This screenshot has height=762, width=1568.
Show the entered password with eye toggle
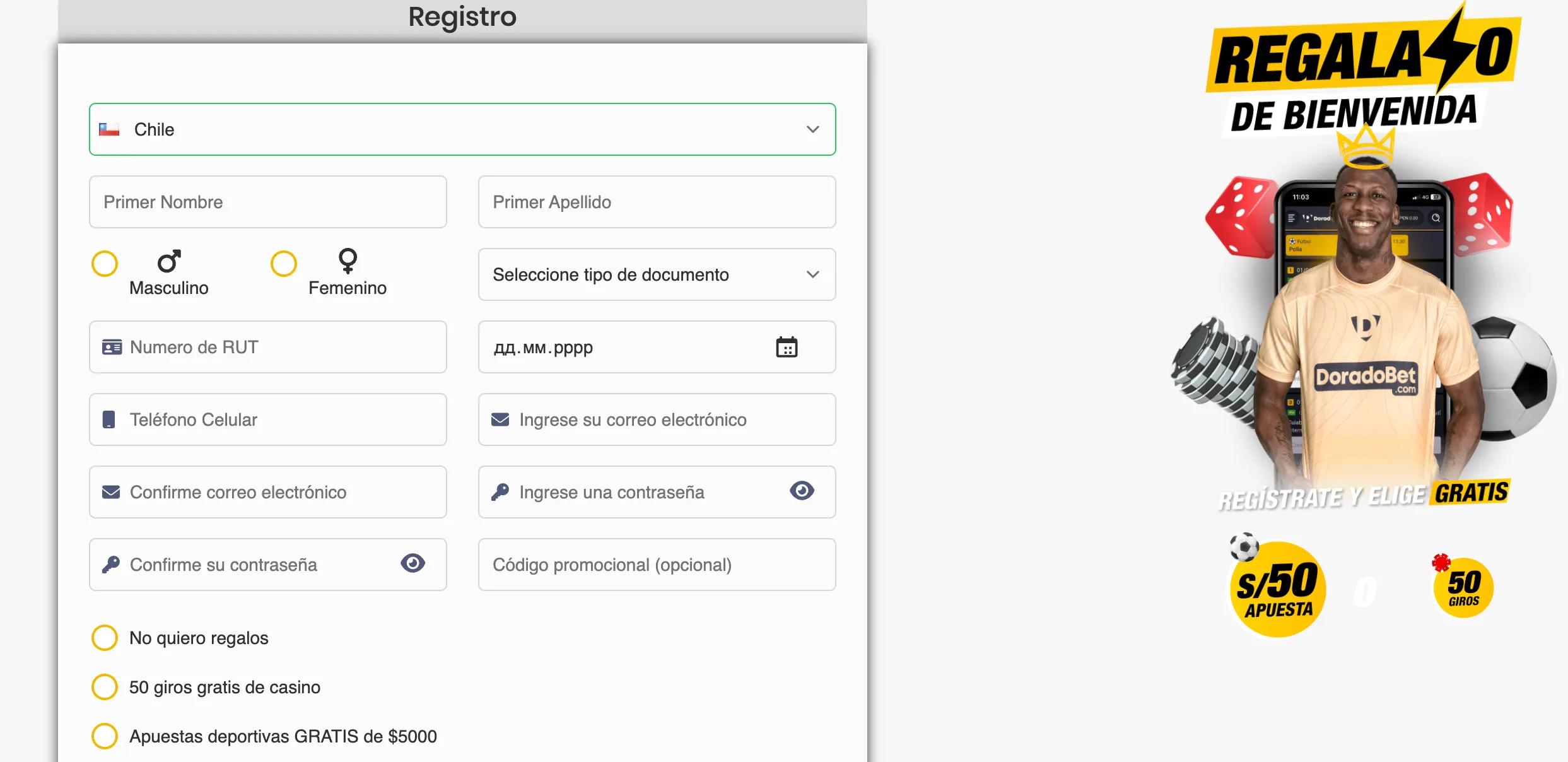(x=801, y=491)
